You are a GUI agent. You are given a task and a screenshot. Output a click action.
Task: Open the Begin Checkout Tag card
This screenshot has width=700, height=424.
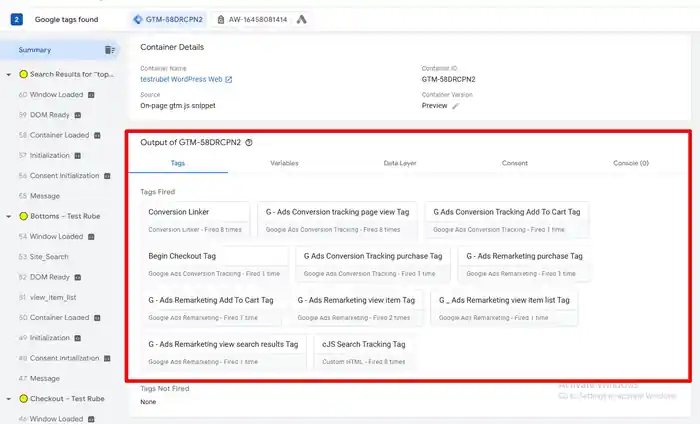tap(216, 264)
